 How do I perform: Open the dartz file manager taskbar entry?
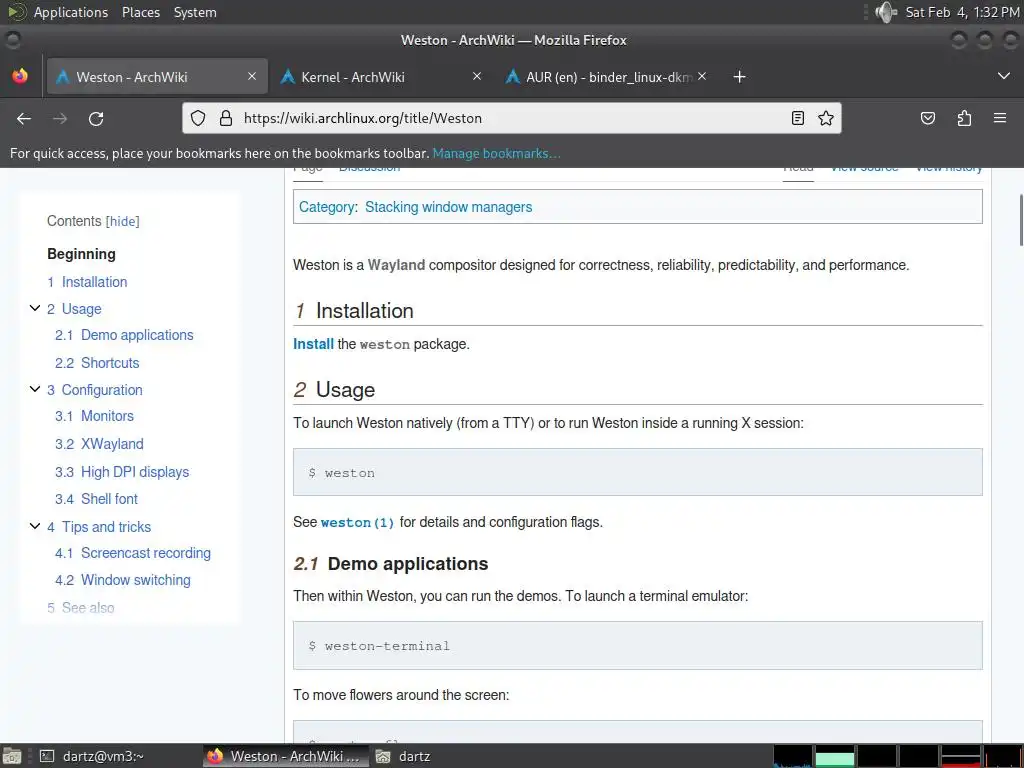pyautogui.click(x=403, y=756)
